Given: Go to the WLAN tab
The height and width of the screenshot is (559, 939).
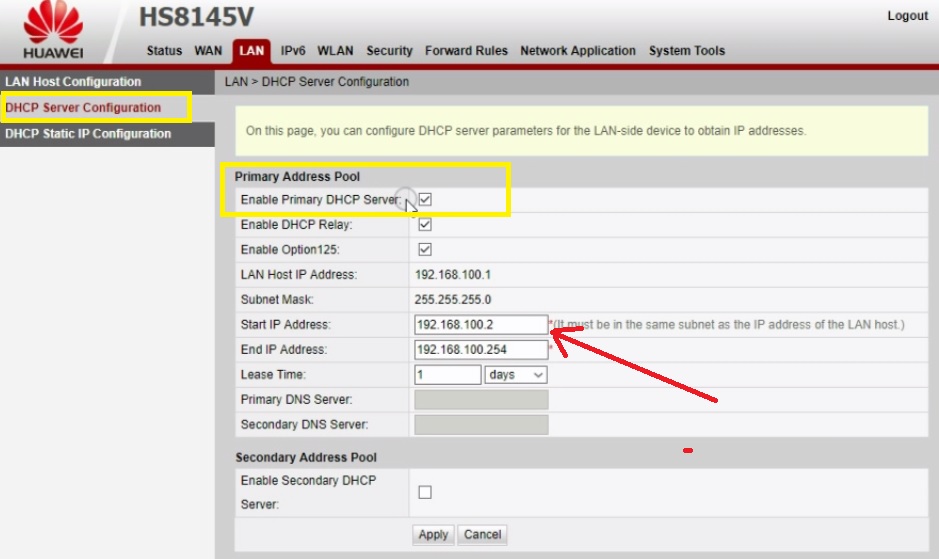Looking at the screenshot, I should point(336,51).
